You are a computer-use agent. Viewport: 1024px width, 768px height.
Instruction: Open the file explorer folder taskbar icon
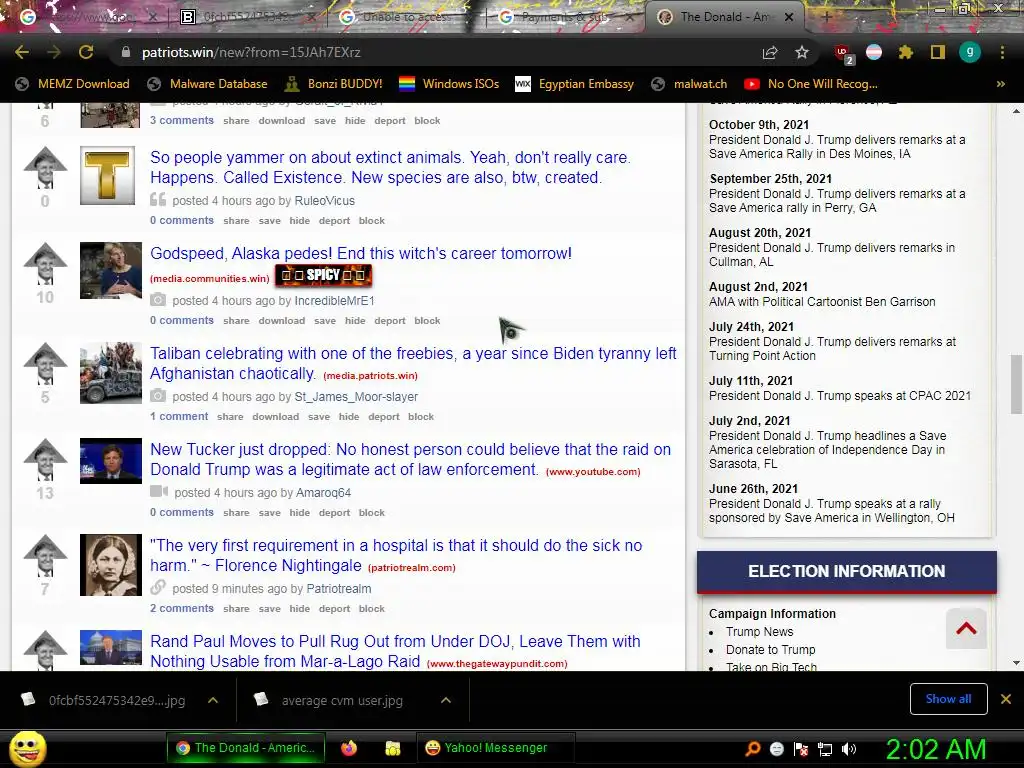coord(392,748)
